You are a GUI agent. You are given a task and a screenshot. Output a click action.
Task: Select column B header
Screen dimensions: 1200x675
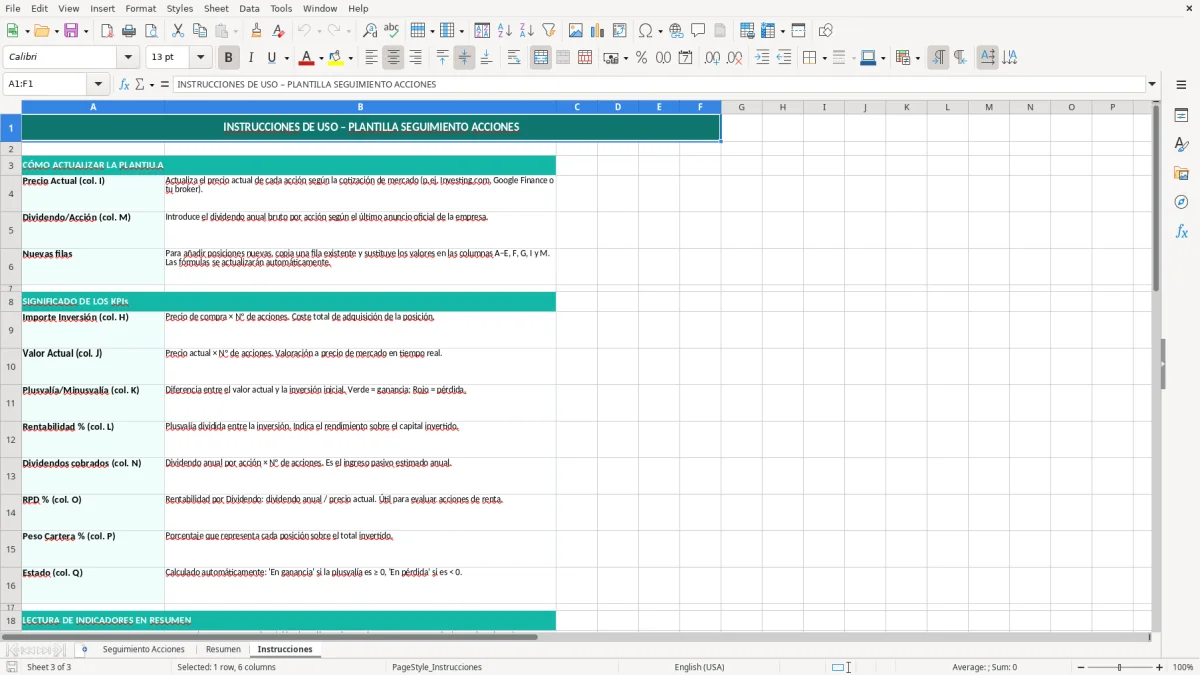360,107
